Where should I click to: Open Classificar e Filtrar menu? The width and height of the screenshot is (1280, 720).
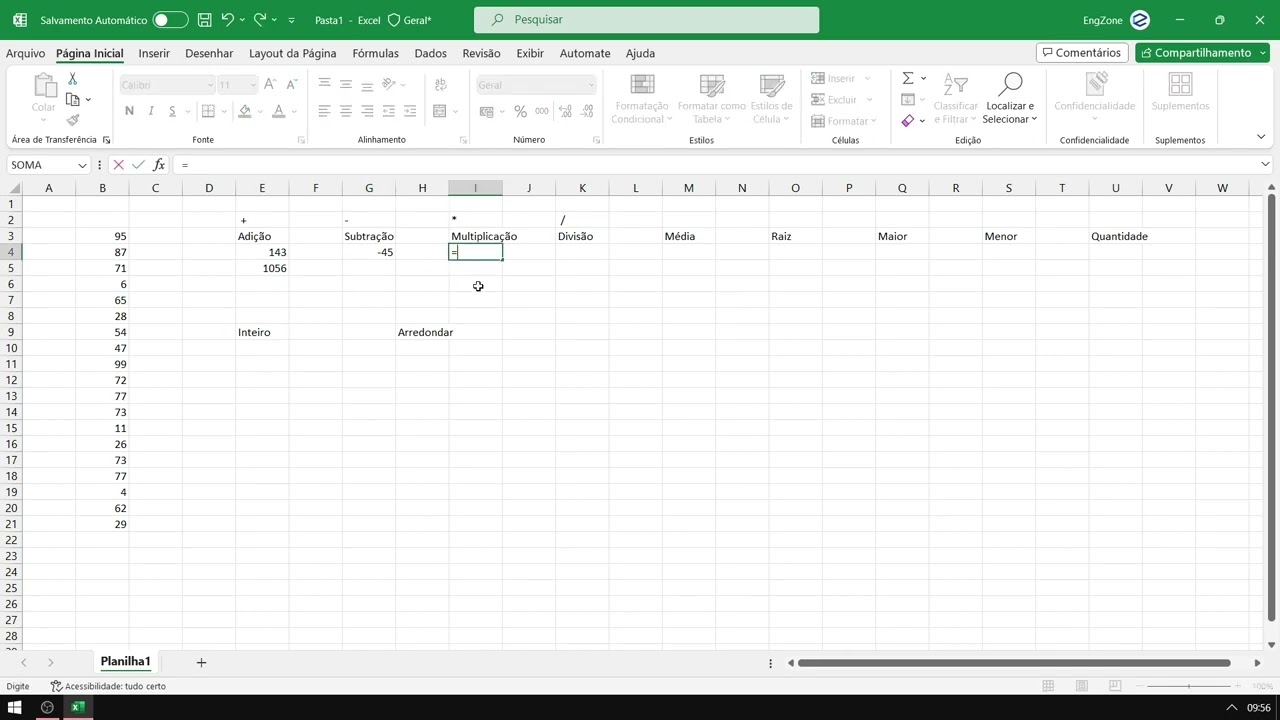pyautogui.click(x=955, y=99)
